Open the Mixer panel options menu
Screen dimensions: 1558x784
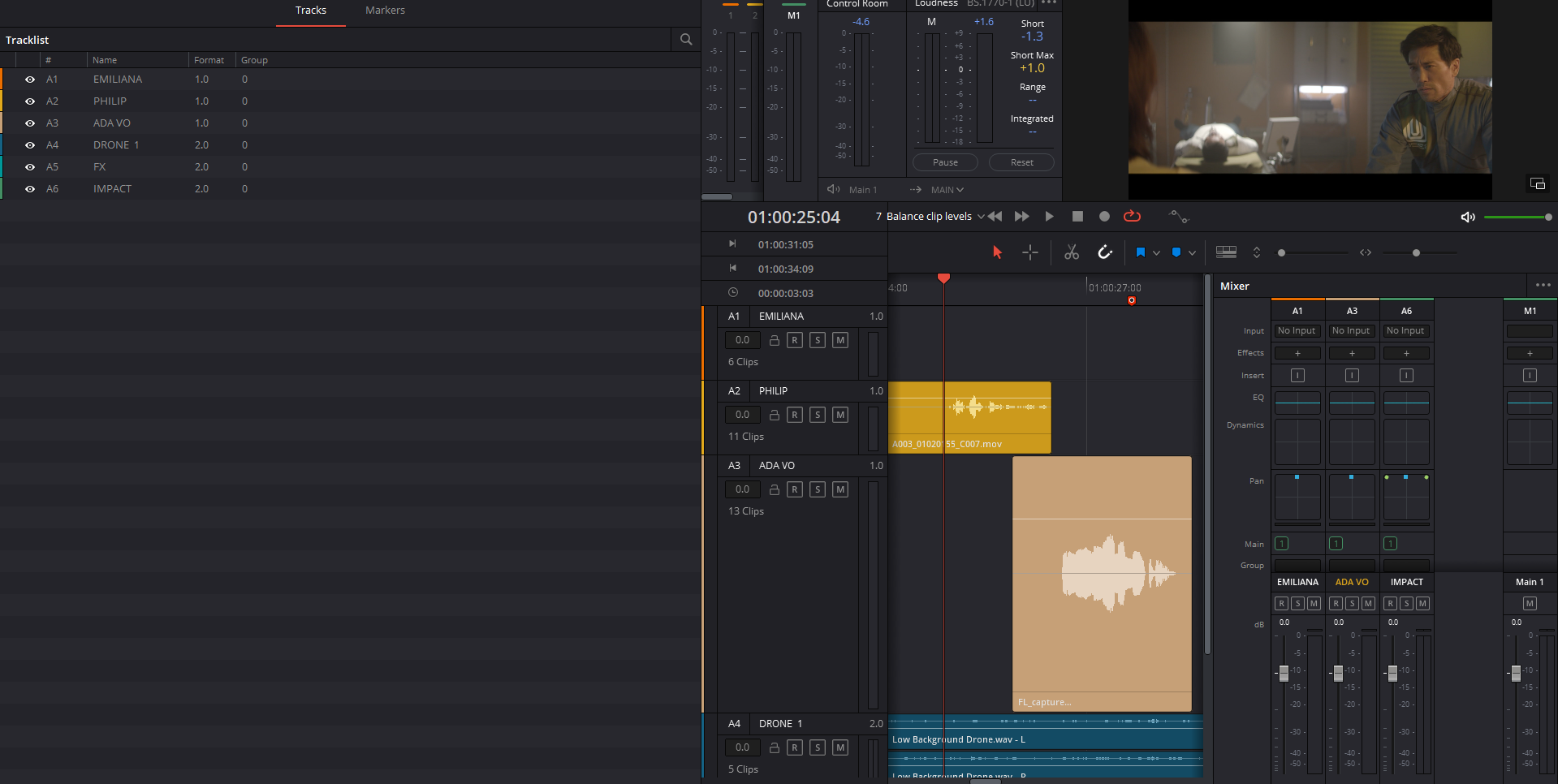click(x=1543, y=285)
